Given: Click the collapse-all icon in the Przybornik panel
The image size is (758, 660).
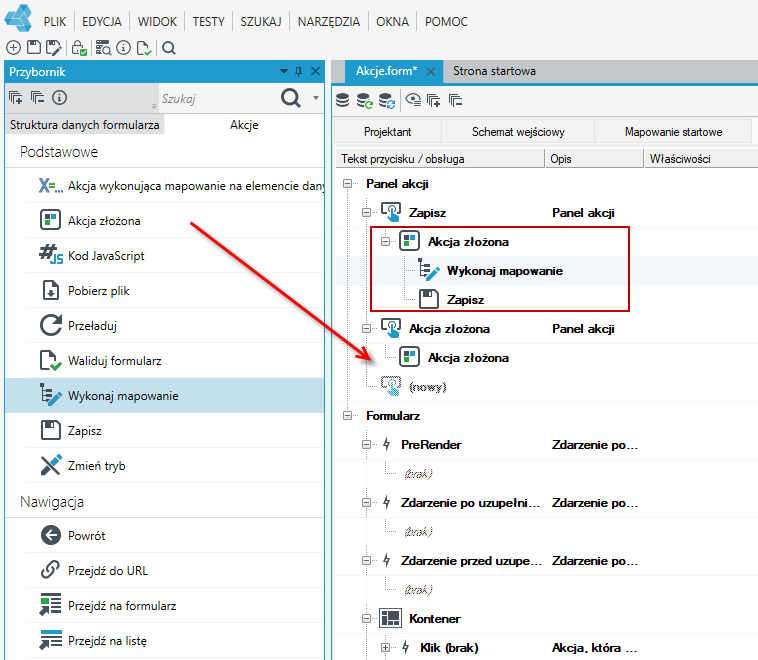Looking at the screenshot, I should click(x=37, y=98).
